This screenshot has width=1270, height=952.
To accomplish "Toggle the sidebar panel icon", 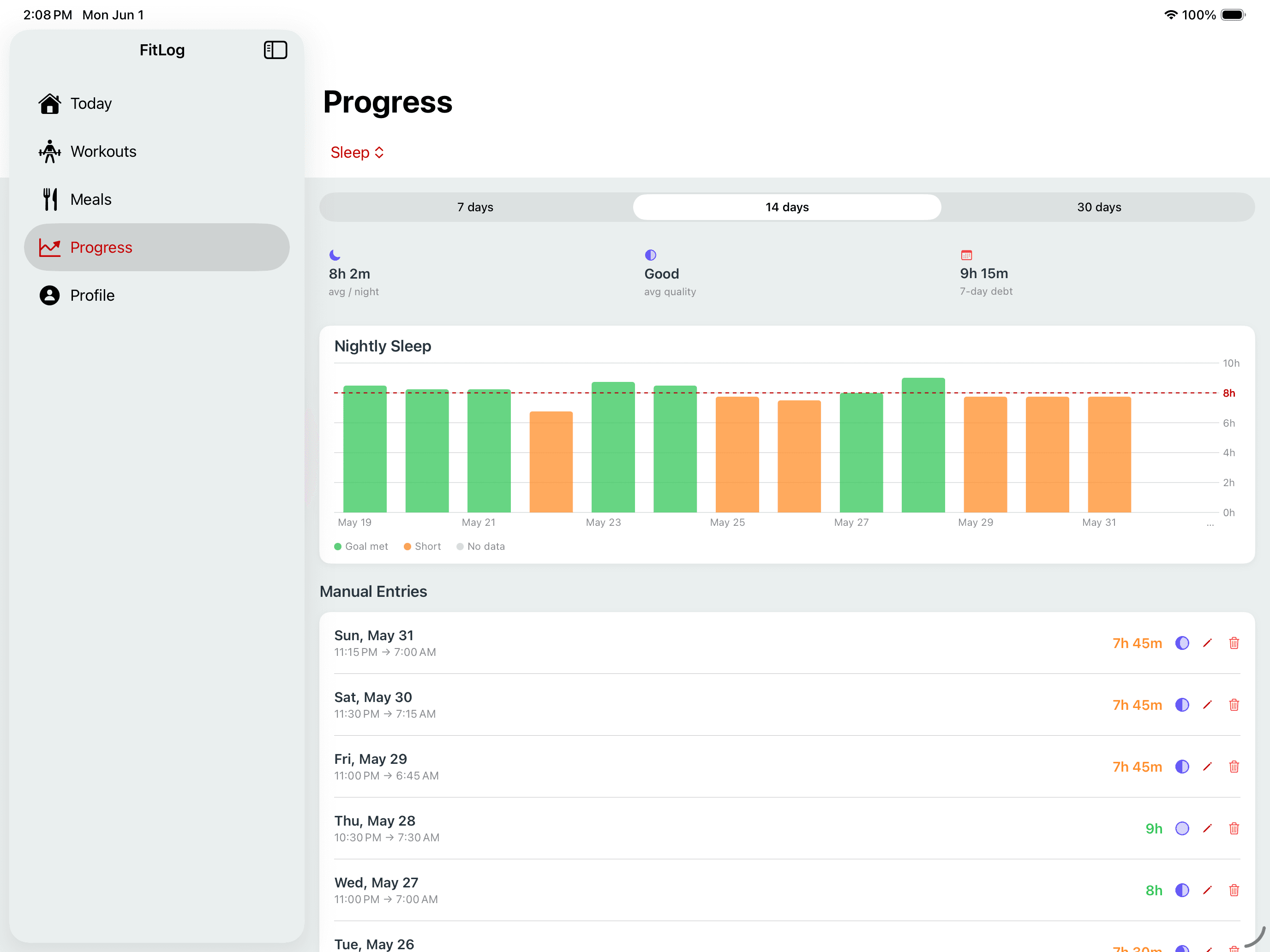I will (x=275, y=50).
